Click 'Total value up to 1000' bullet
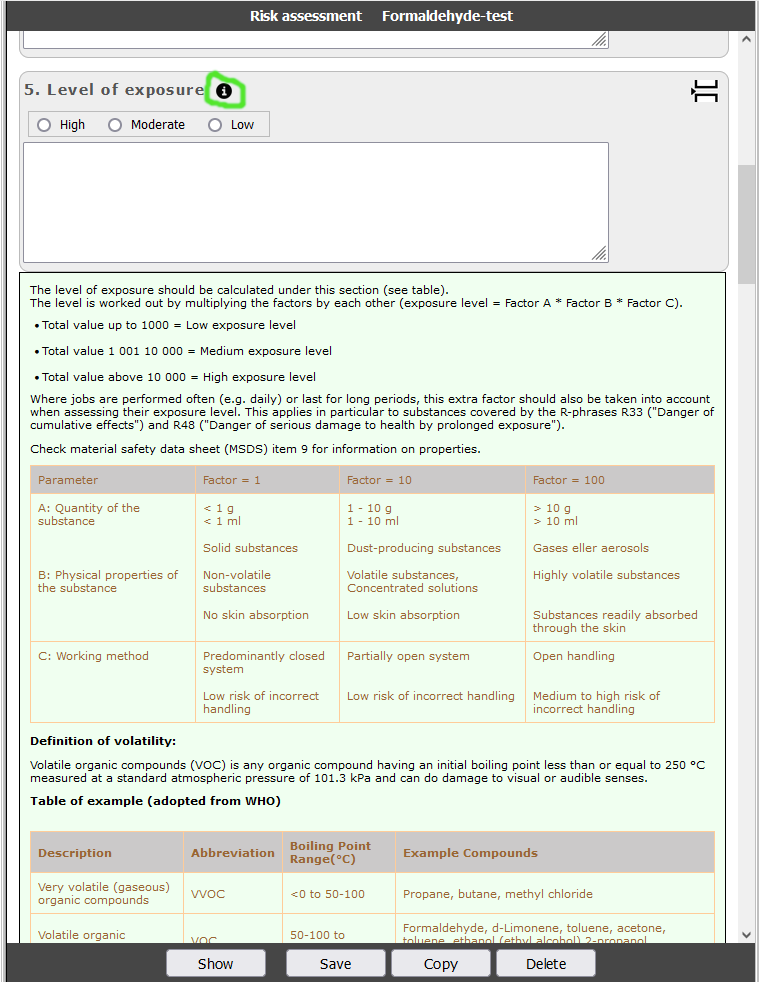 168,325
